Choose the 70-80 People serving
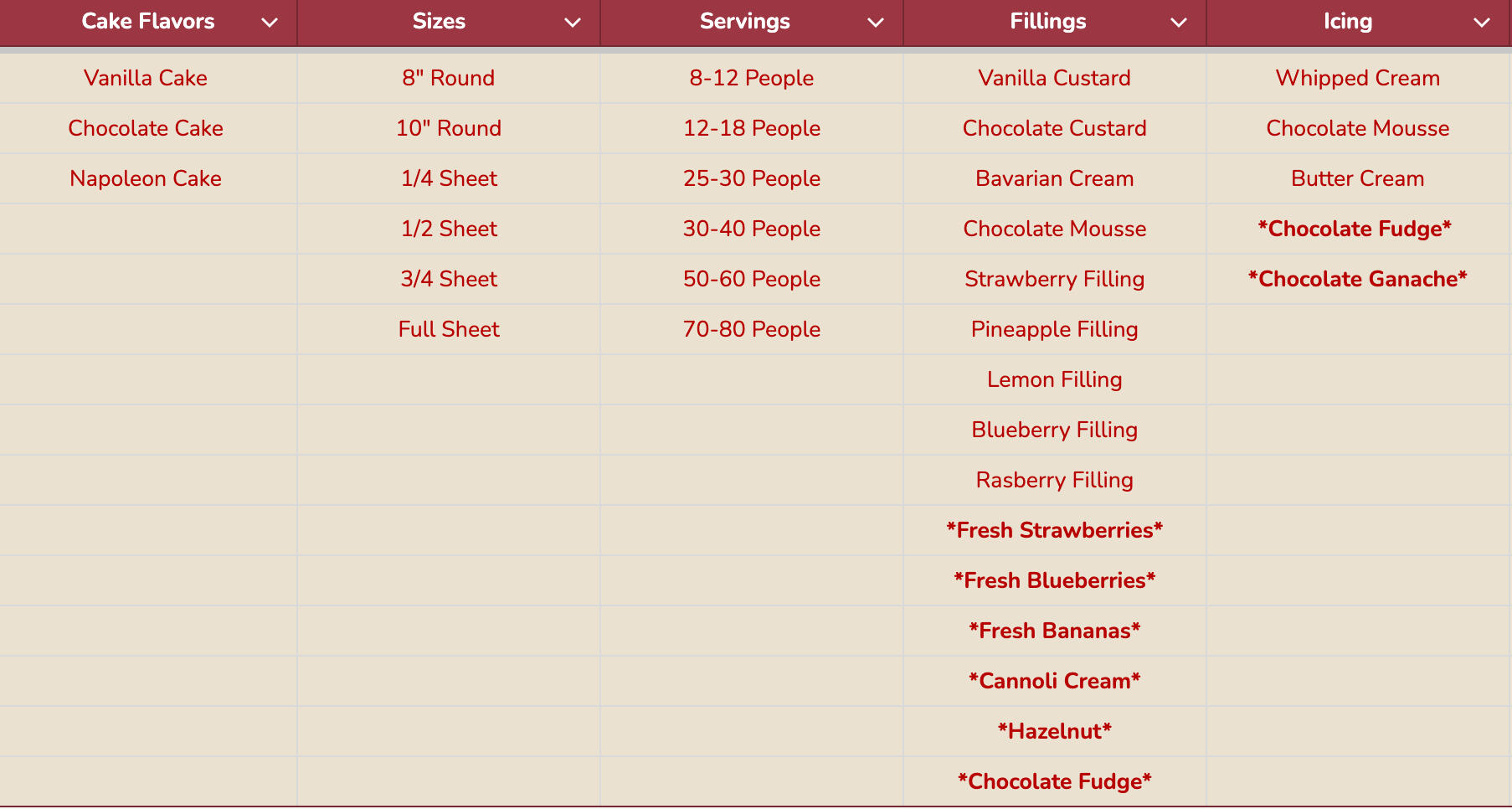The image size is (1512, 809). point(752,329)
